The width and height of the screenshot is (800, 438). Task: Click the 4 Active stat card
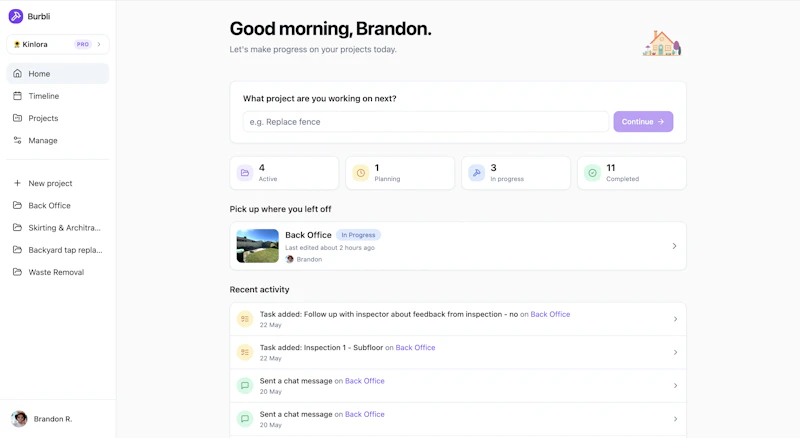click(x=284, y=173)
